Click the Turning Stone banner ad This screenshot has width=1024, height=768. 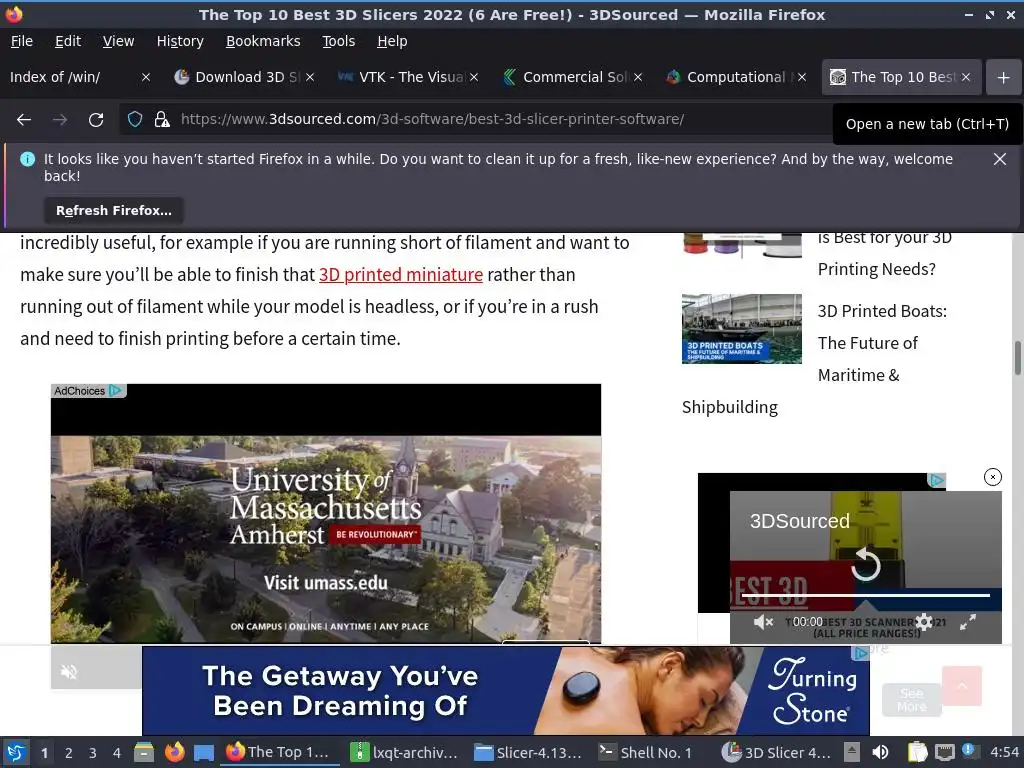point(505,691)
